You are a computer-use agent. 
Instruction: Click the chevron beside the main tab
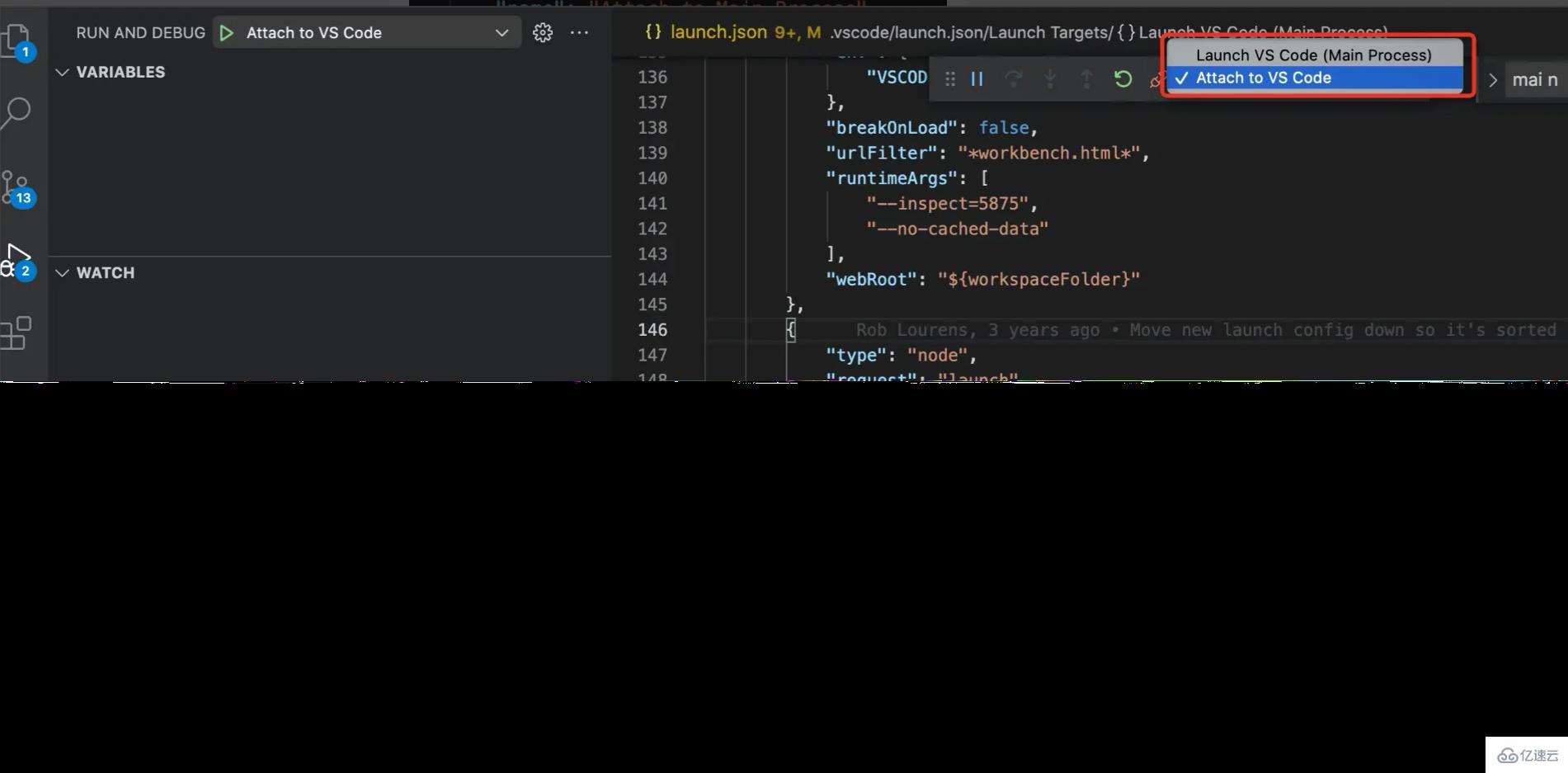(x=1492, y=80)
